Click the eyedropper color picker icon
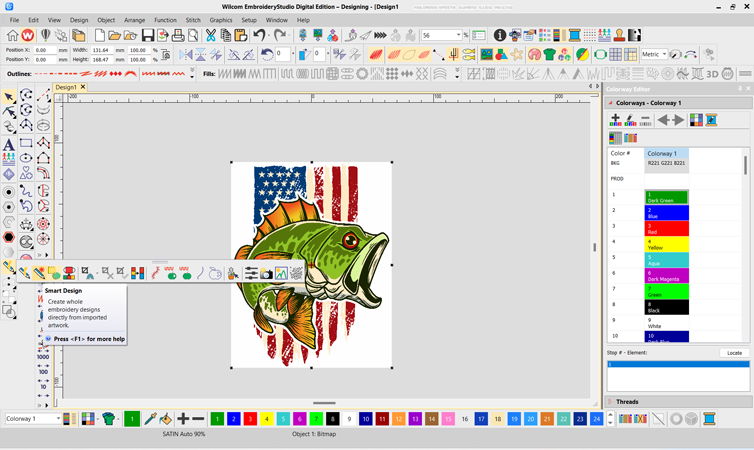Viewport: 754px width, 450px height. 150,419
